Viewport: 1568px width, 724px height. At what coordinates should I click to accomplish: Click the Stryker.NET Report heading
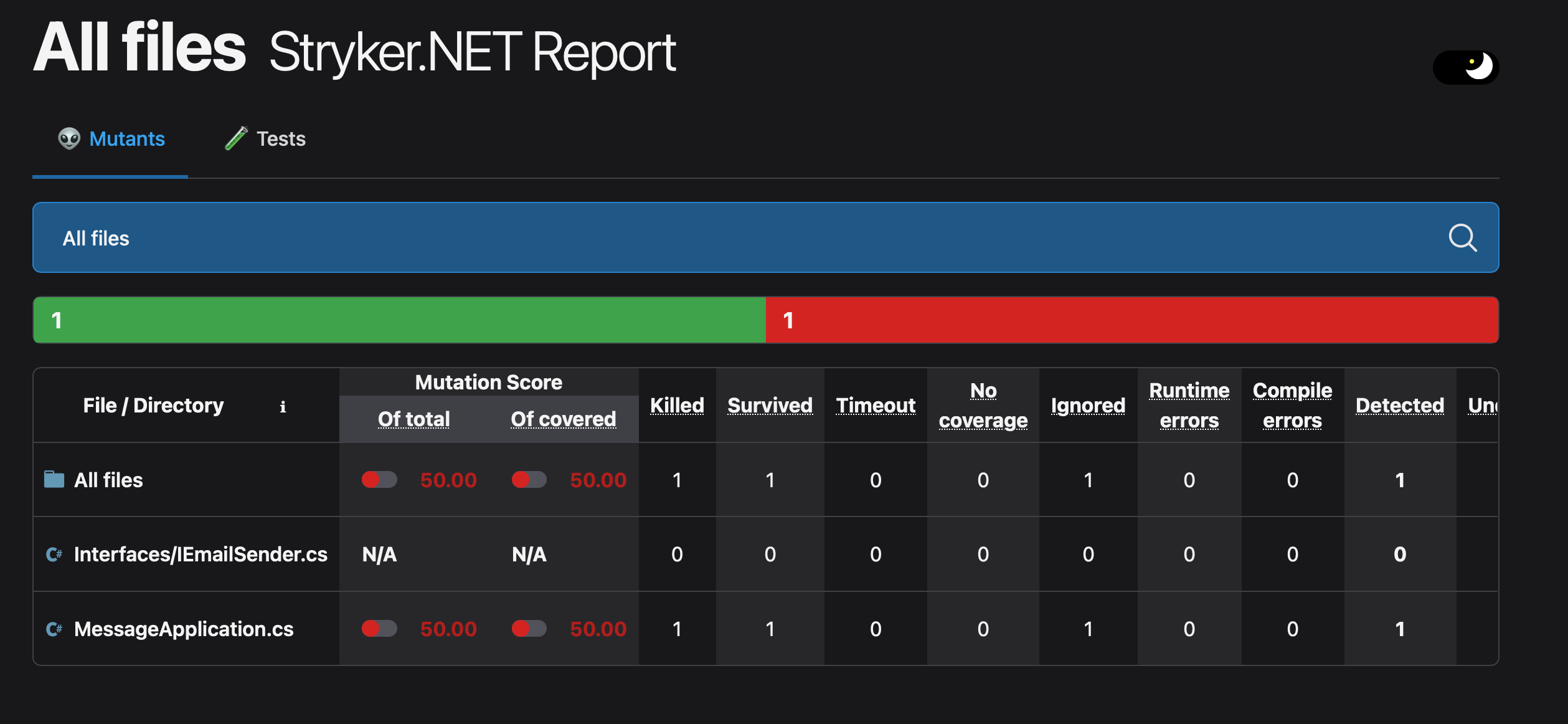[x=473, y=53]
